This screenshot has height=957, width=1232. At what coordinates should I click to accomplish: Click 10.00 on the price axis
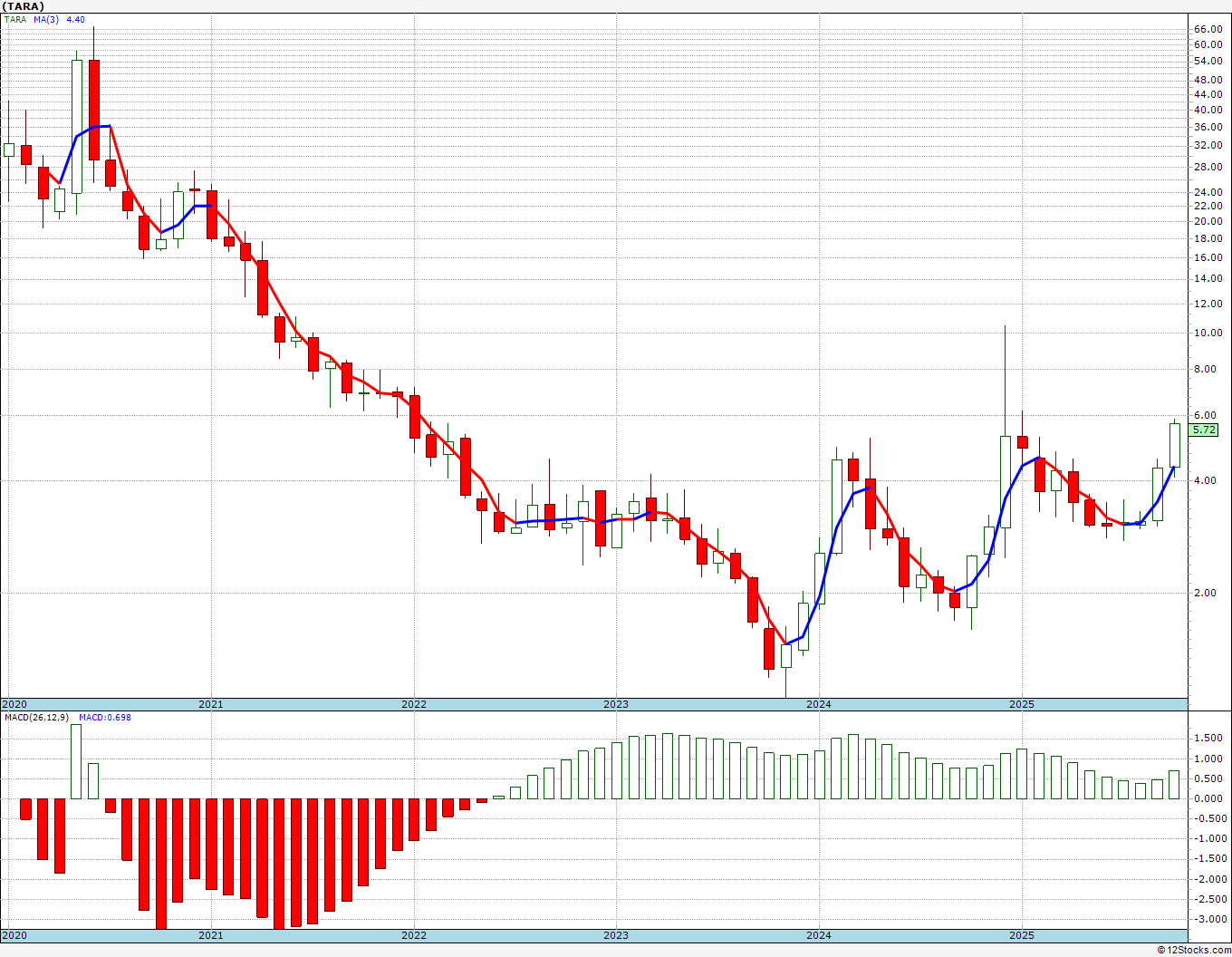1208,333
